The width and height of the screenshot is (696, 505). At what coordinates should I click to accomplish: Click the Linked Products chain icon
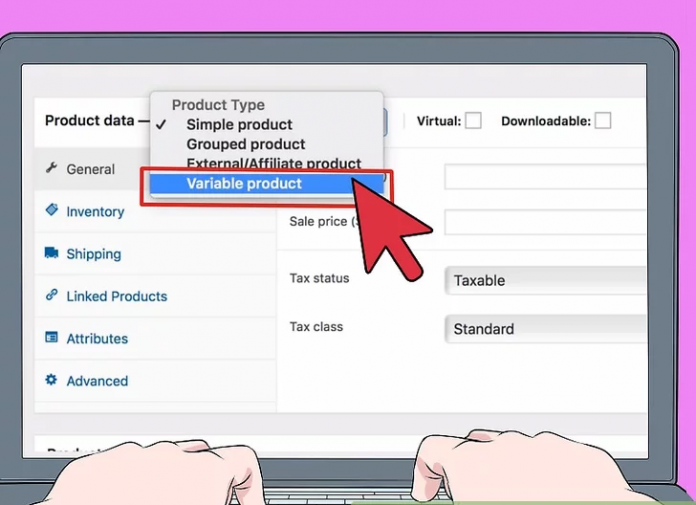click(x=51, y=296)
